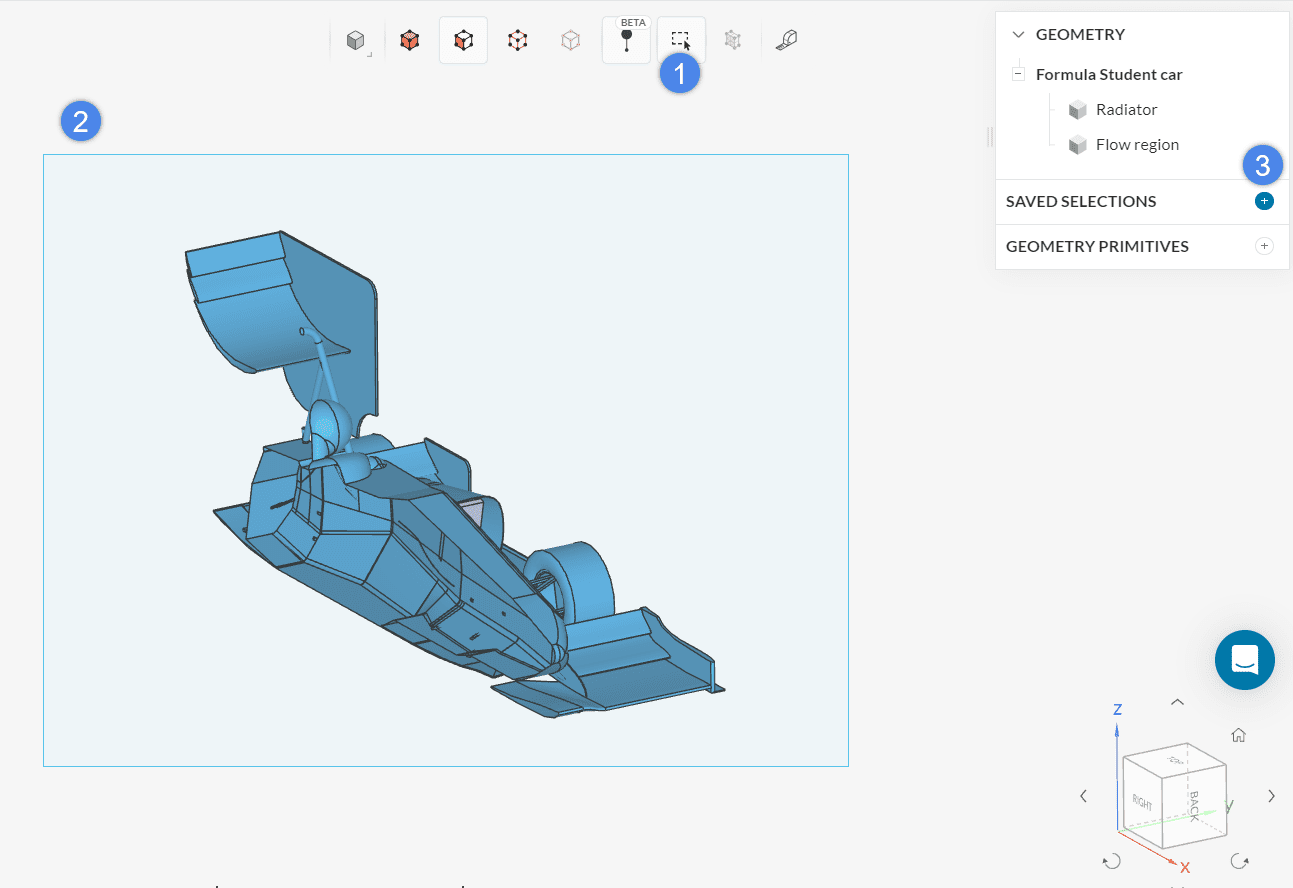Rotate view right using the right chevron
The width and height of the screenshot is (1293, 888).
(1271, 796)
